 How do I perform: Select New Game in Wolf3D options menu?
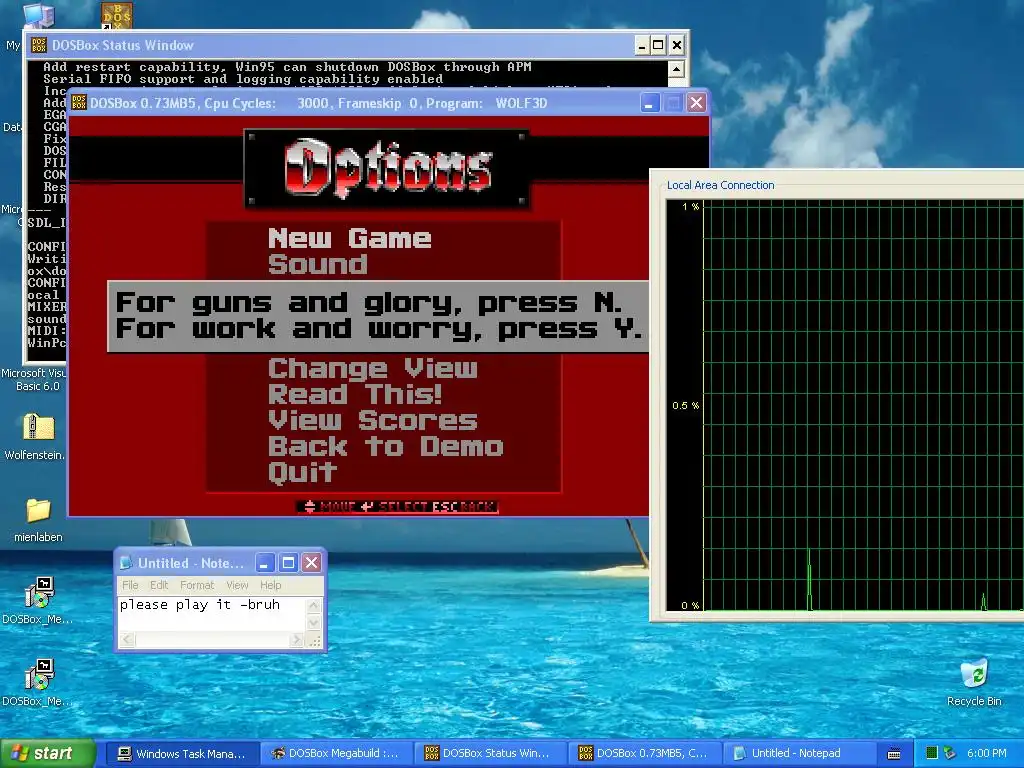tap(349, 238)
